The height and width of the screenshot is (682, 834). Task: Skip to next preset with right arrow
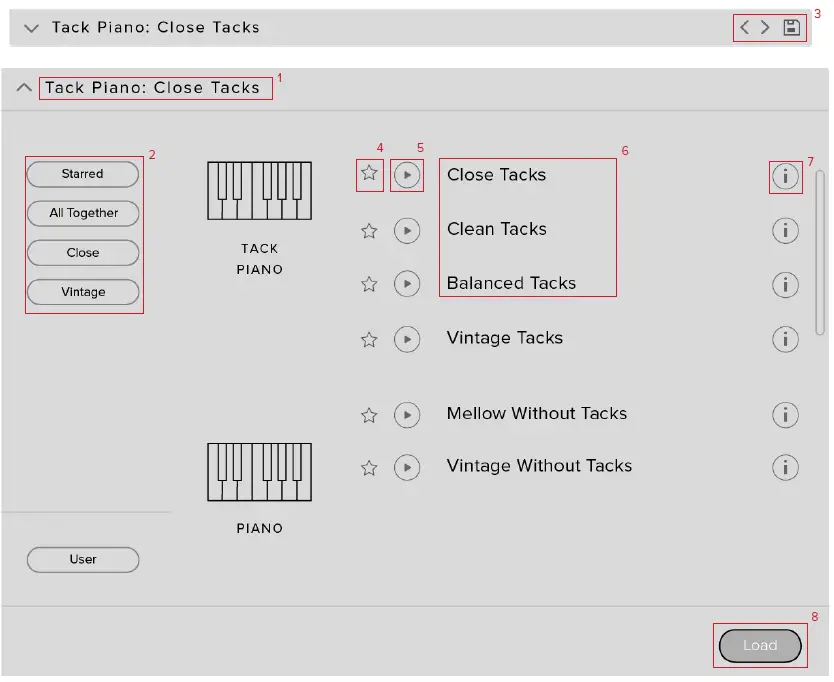(765, 28)
